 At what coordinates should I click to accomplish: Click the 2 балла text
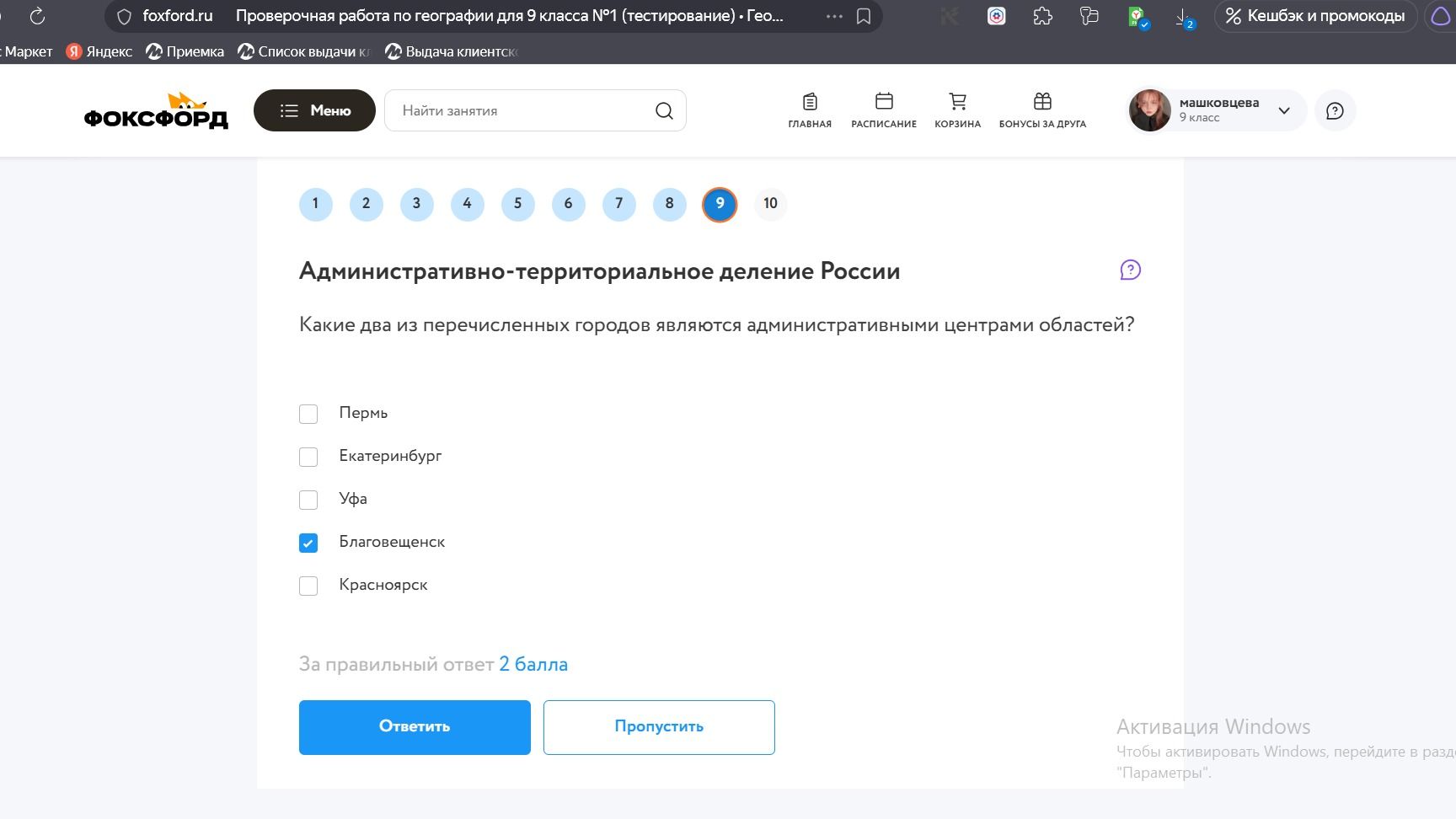click(533, 664)
